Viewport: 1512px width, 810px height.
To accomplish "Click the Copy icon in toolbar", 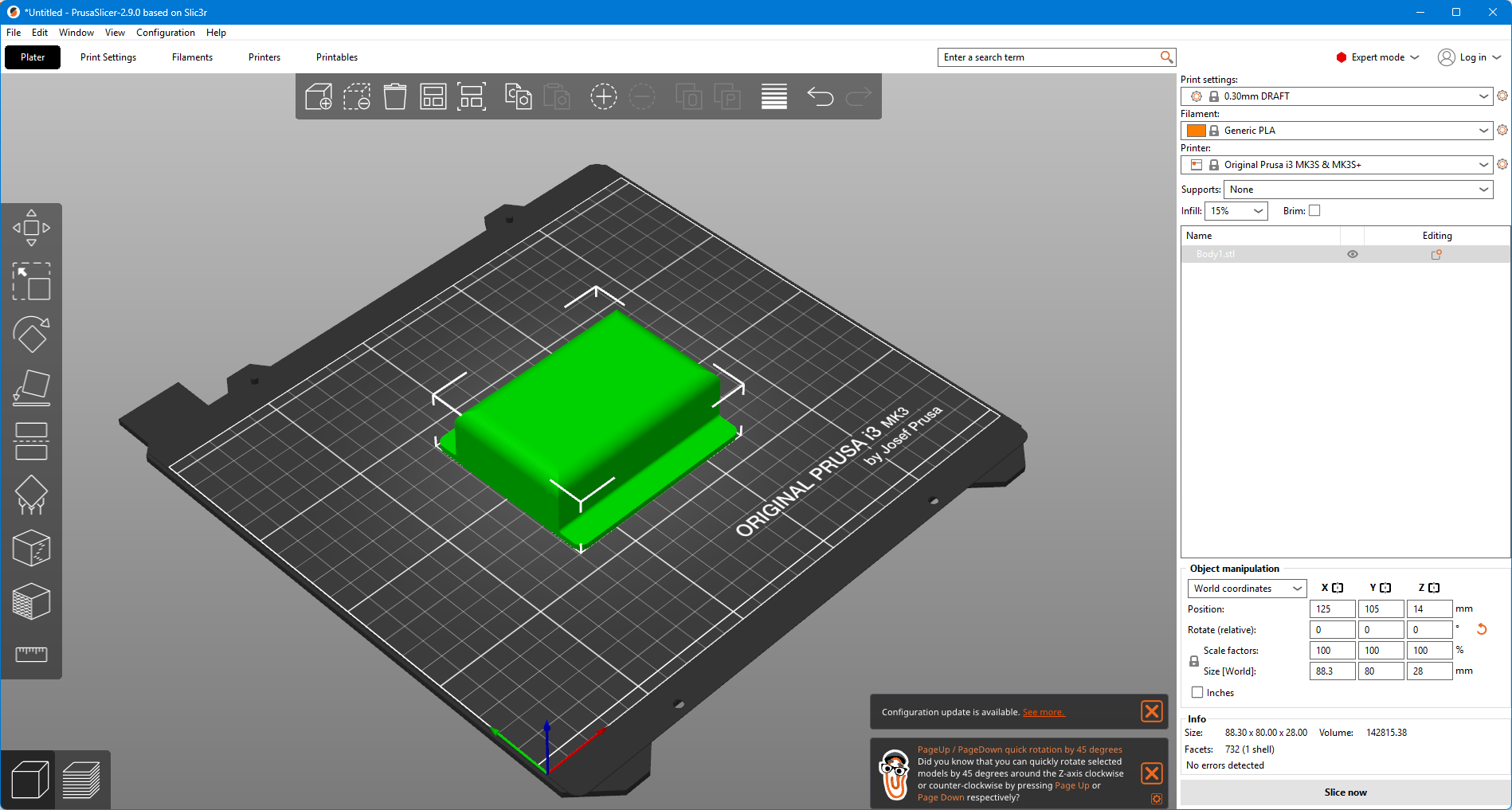I will point(519,96).
